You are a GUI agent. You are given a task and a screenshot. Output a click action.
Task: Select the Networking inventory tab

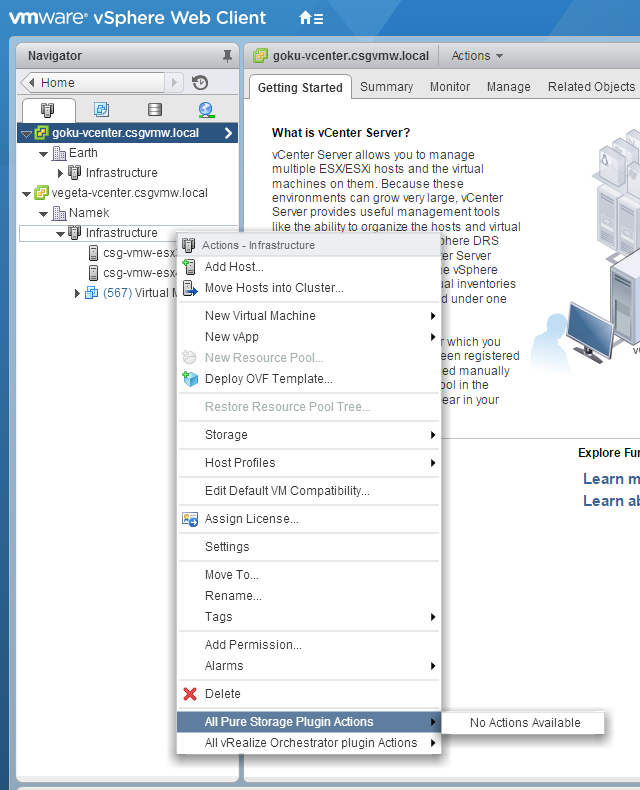point(206,109)
